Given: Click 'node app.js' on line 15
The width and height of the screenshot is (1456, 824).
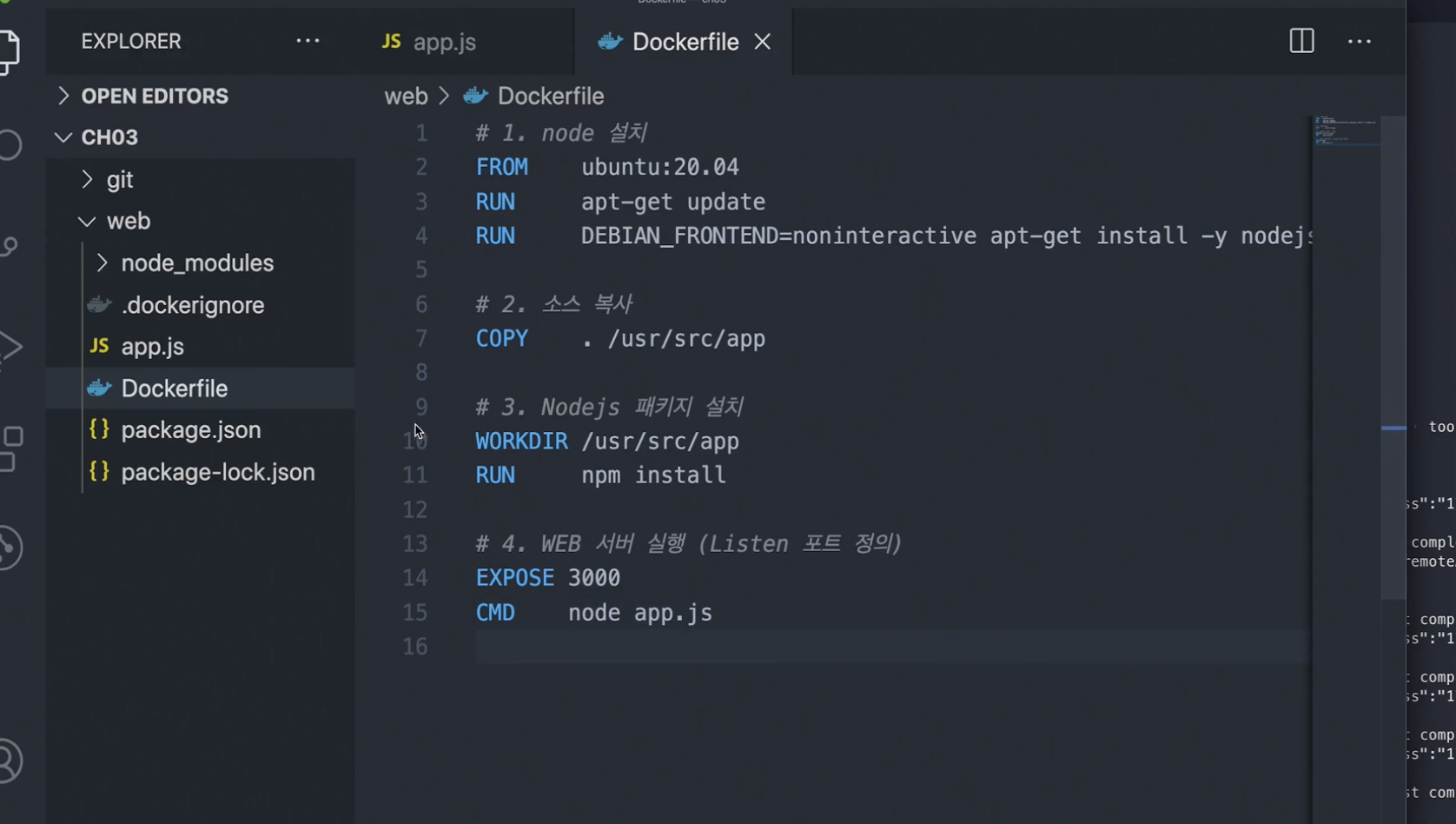Looking at the screenshot, I should (640, 613).
